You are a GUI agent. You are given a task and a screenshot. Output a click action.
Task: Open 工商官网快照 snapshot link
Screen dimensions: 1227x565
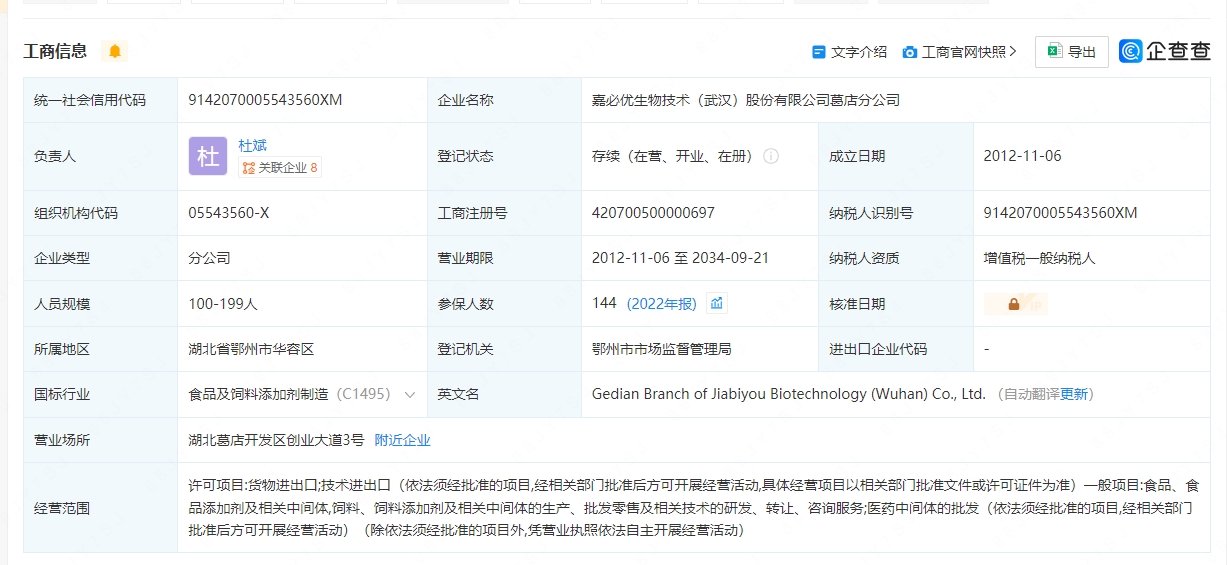(x=960, y=52)
